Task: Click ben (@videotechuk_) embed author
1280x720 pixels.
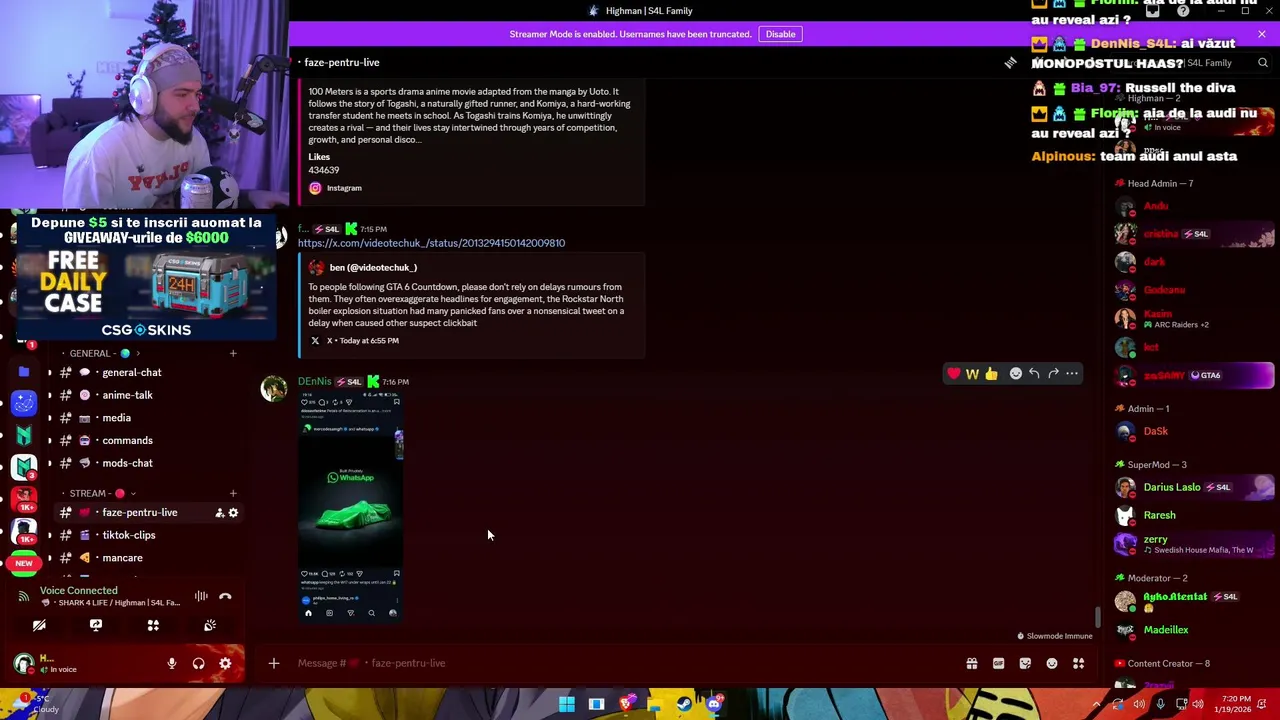Action: tap(373, 268)
